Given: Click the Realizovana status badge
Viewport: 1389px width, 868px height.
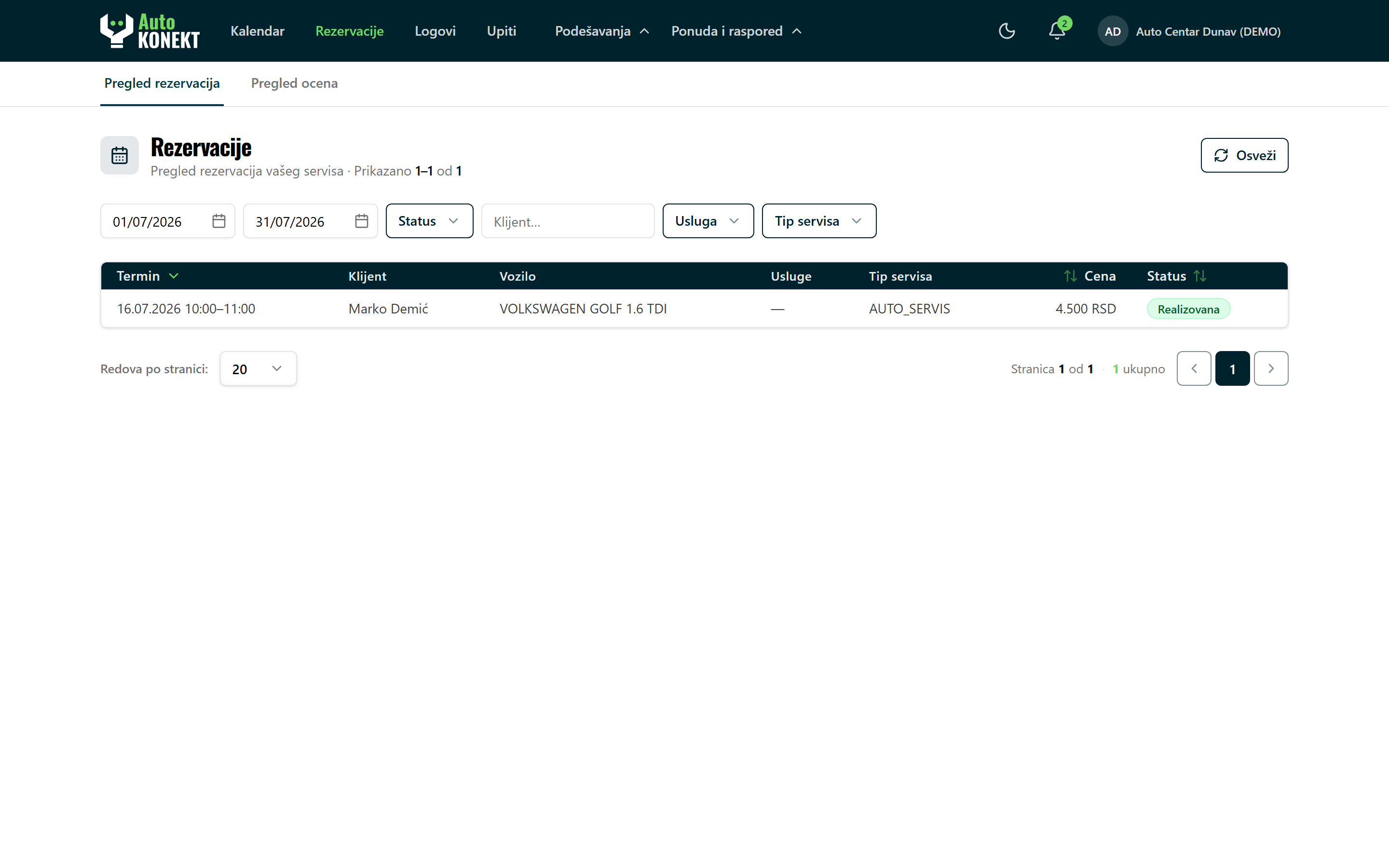Looking at the screenshot, I should (1188, 309).
